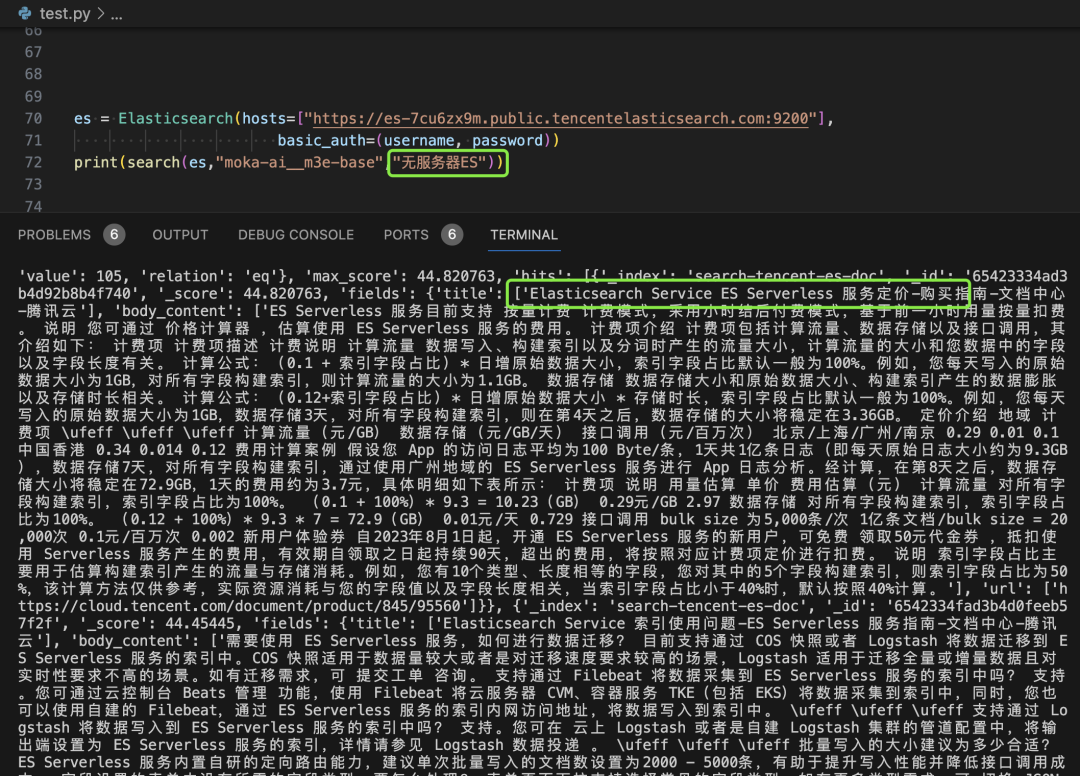Click line number 71 in gutter
The image size is (1080, 776).
click(x=33, y=140)
